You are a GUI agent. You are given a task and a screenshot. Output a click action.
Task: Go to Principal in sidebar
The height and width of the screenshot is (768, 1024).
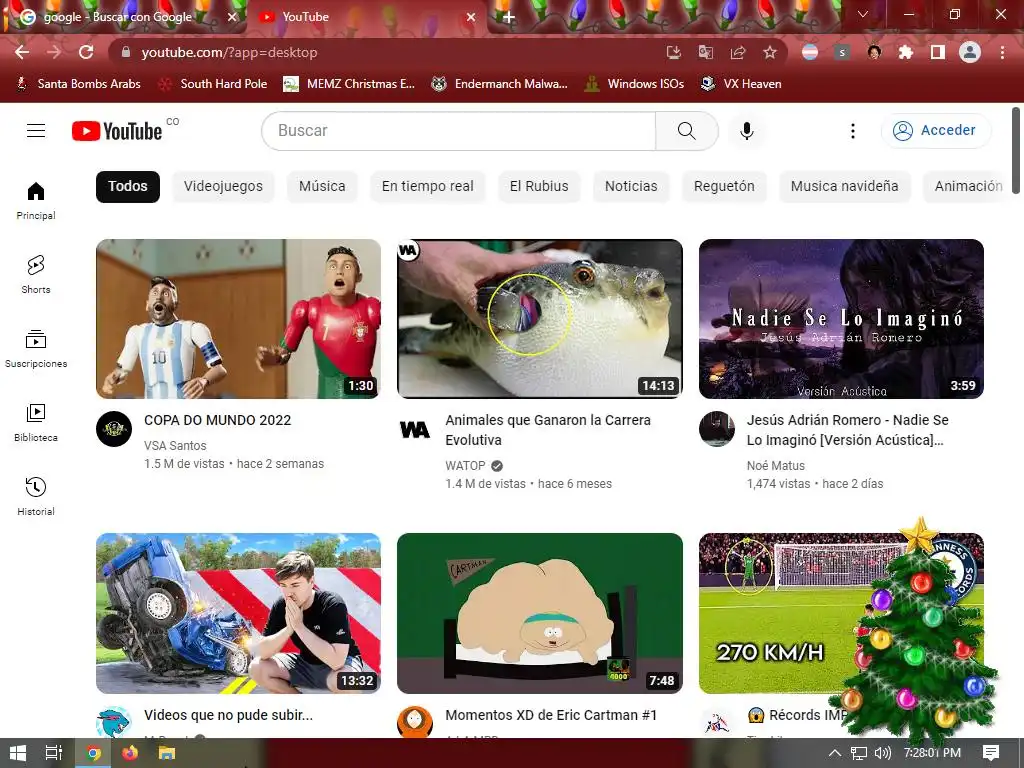point(36,200)
